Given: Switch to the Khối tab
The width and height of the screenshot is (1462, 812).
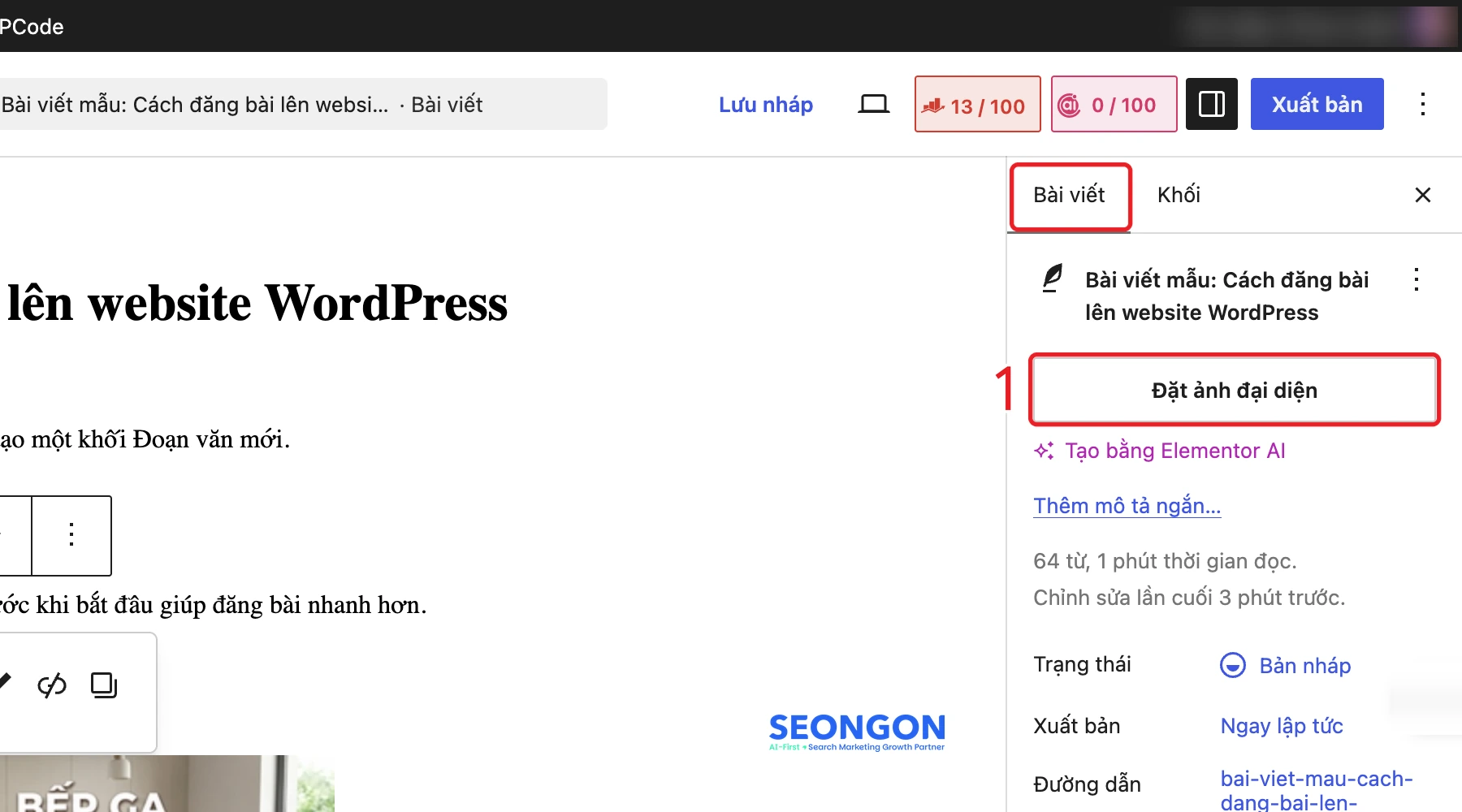Looking at the screenshot, I should click(1179, 195).
